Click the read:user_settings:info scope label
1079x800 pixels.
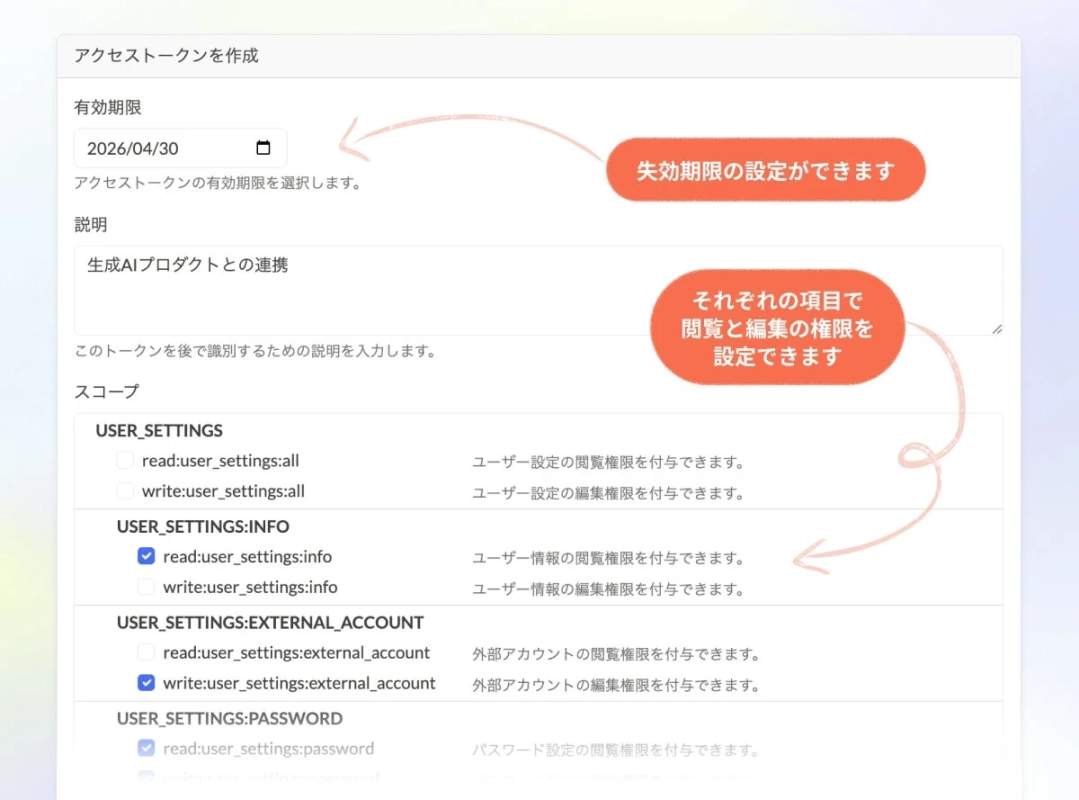247,559
